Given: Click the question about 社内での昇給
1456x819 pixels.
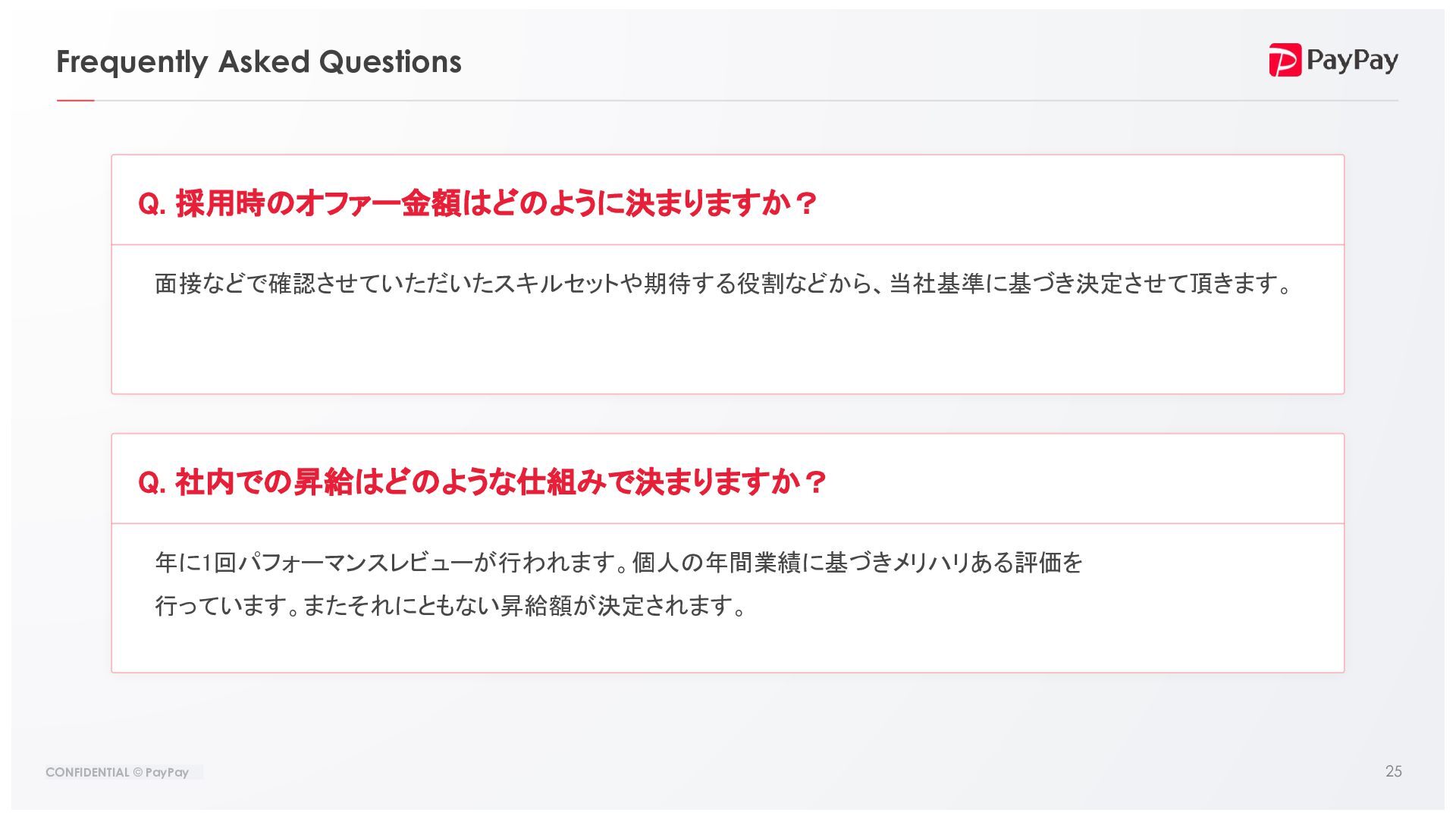Looking at the screenshot, I should coord(482,482).
